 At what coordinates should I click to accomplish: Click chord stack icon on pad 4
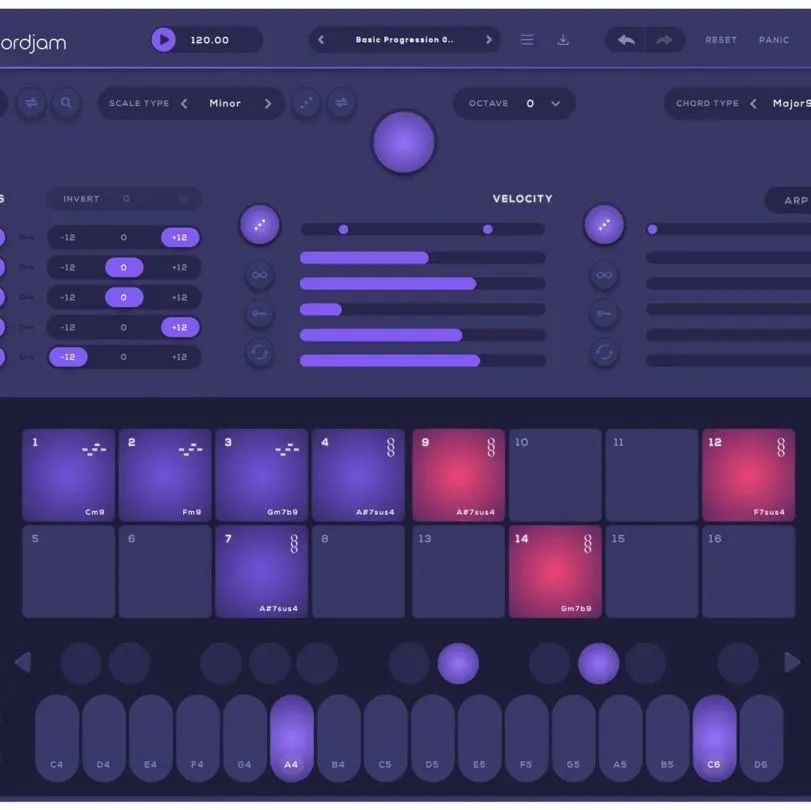(391, 447)
